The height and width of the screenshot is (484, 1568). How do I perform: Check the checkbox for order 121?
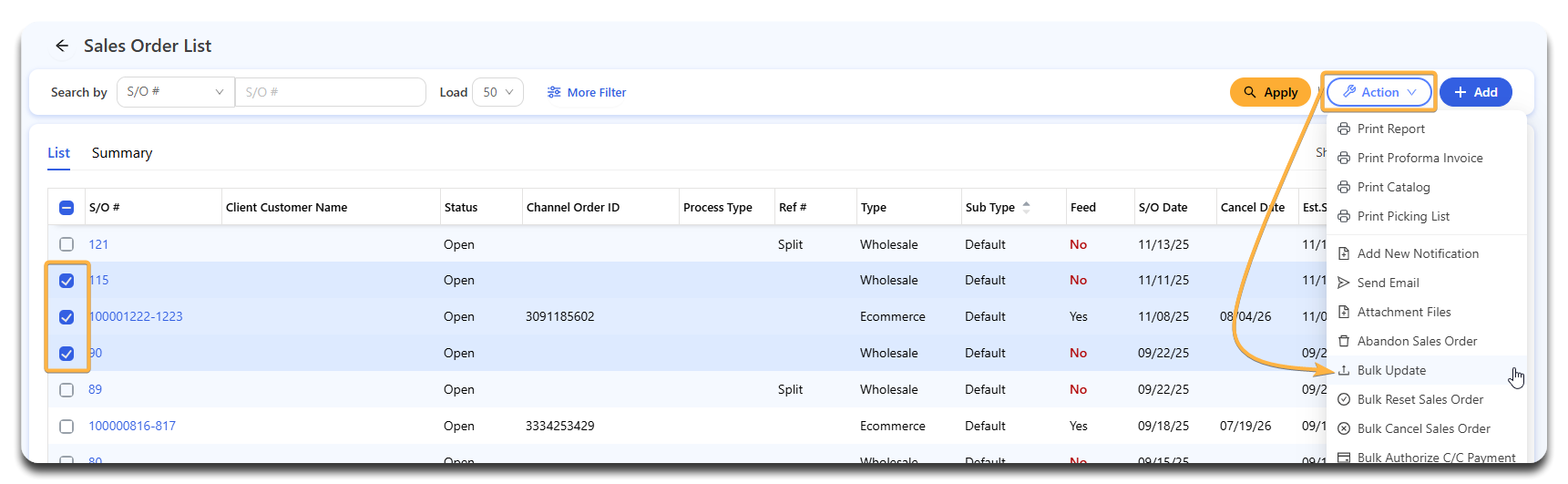[67, 244]
